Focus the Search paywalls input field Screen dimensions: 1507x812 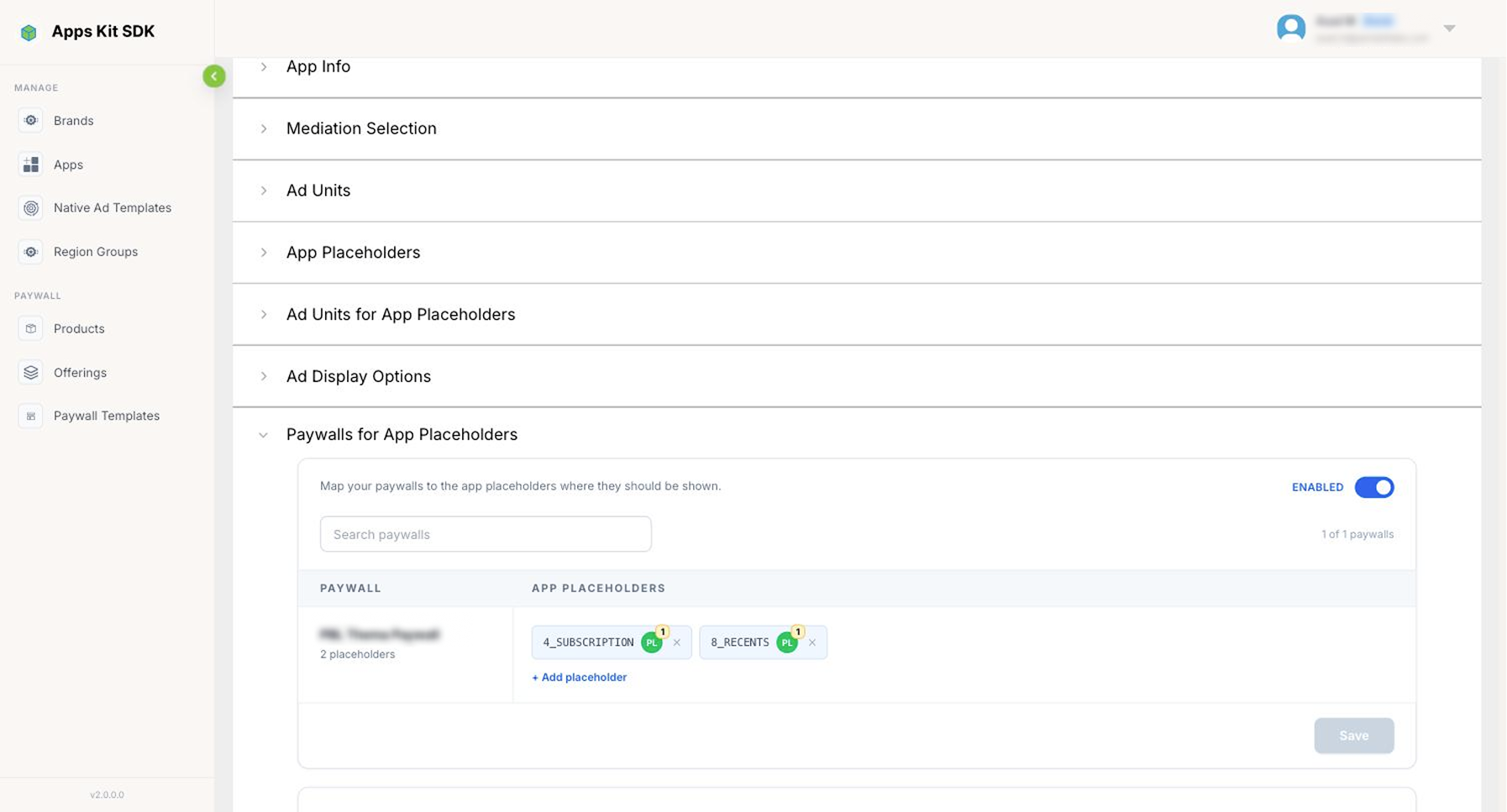(486, 534)
